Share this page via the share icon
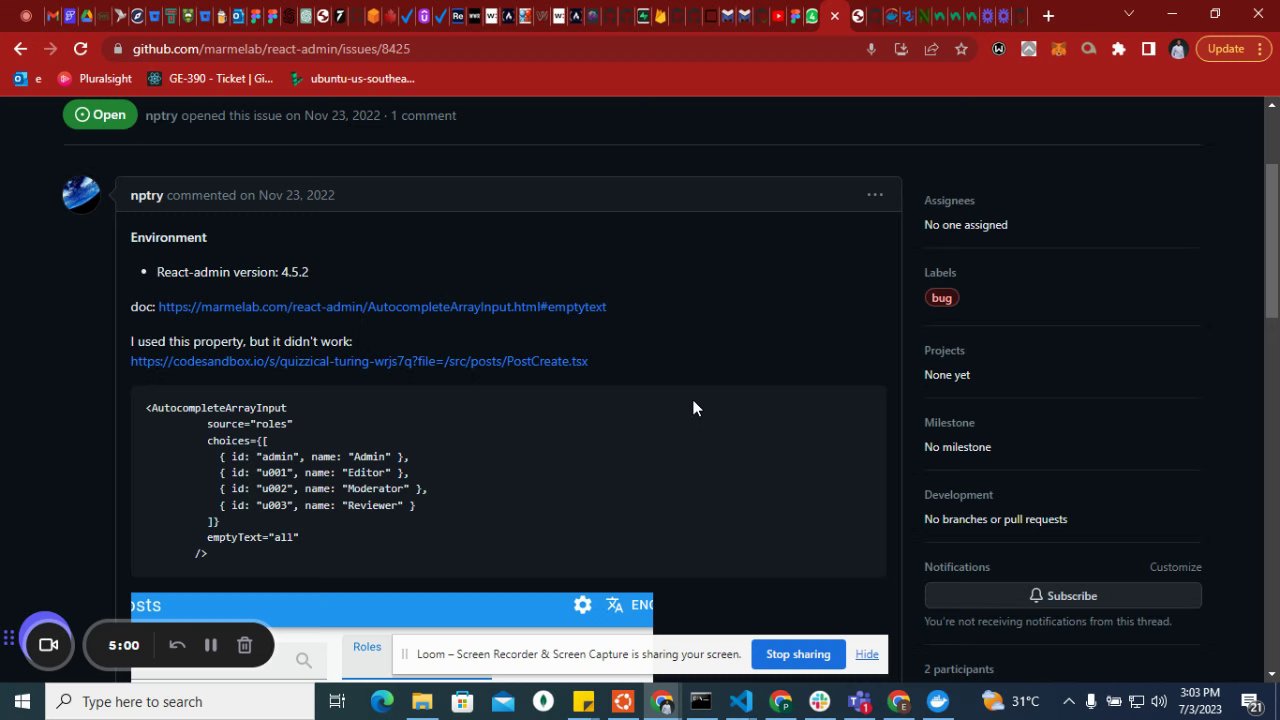1280x720 pixels. 931,49
